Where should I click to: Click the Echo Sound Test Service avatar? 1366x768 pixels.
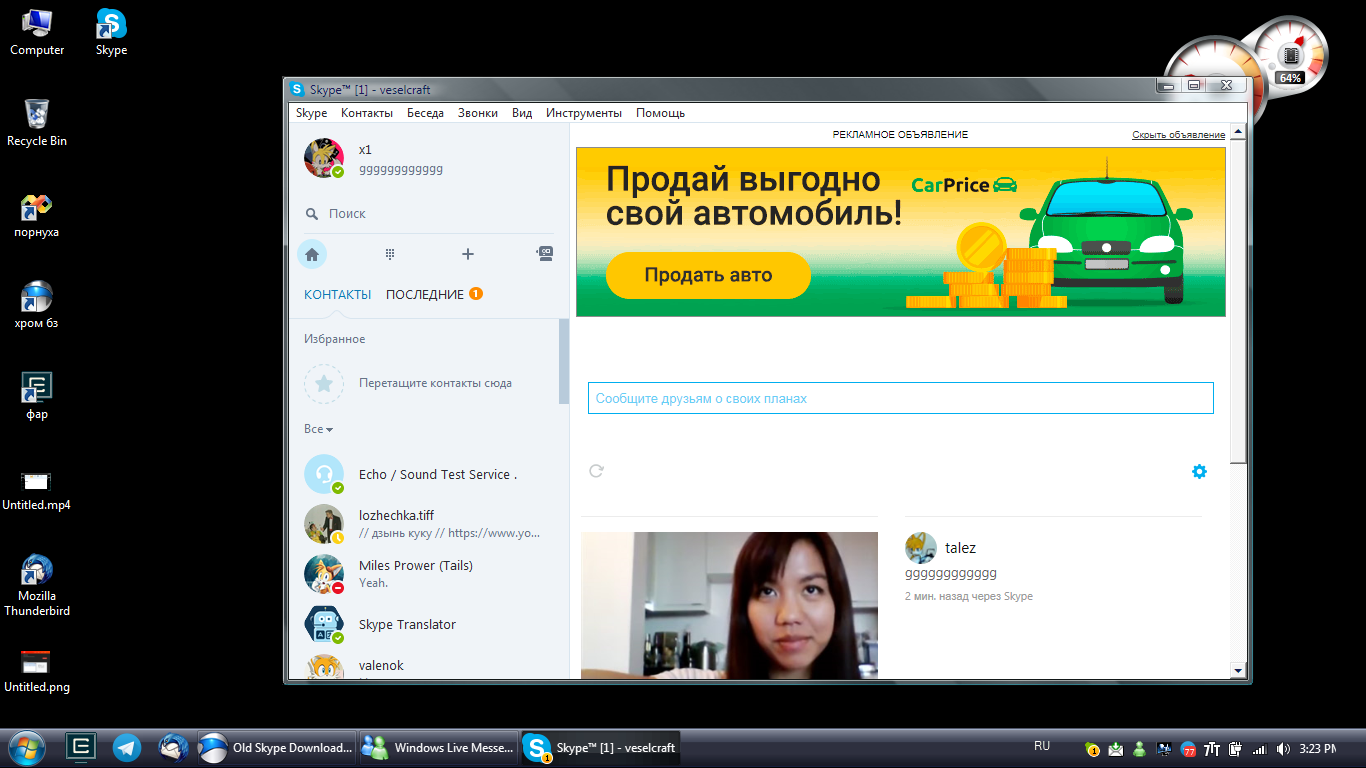tap(324, 474)
